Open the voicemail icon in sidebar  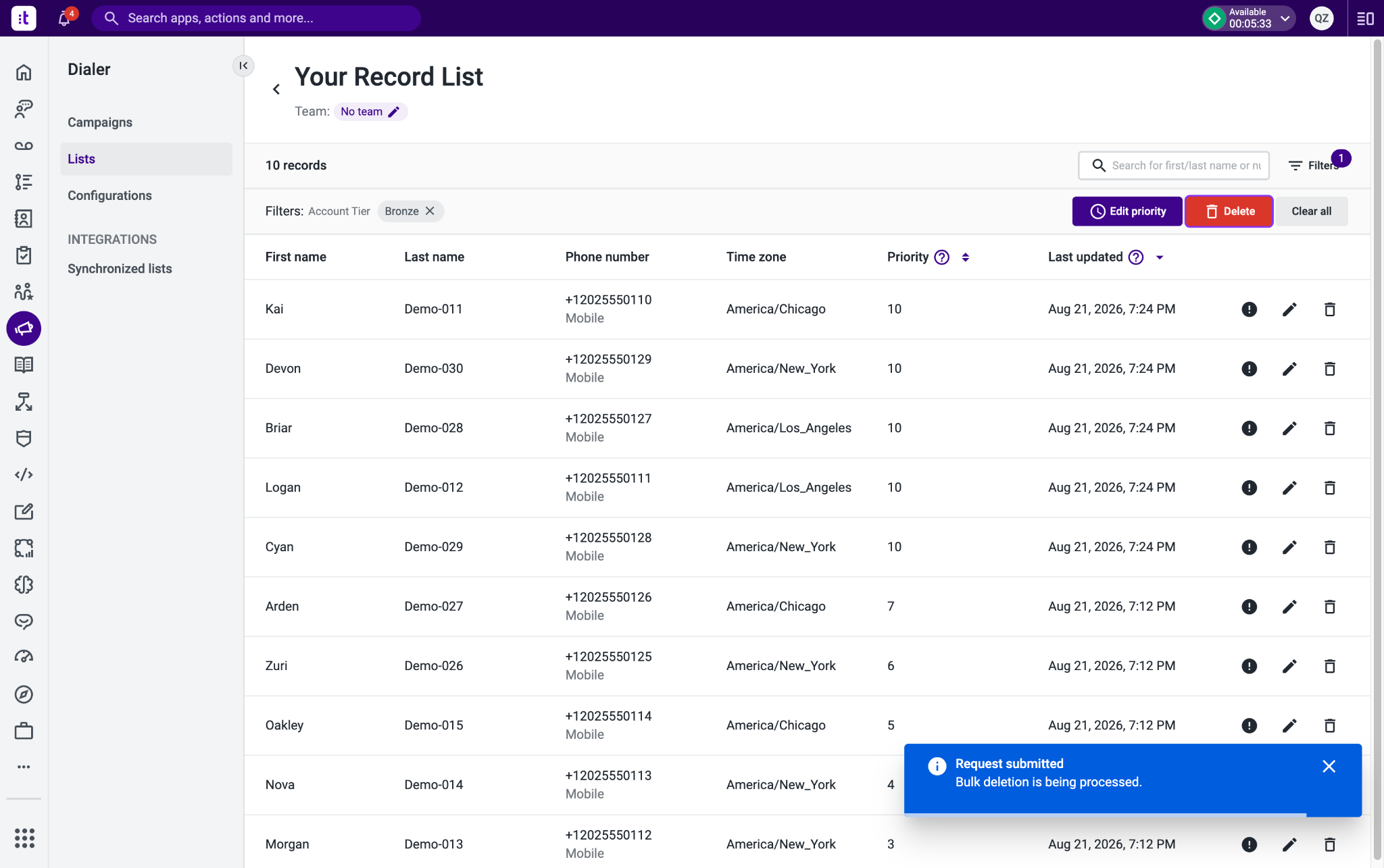(24, 146)
